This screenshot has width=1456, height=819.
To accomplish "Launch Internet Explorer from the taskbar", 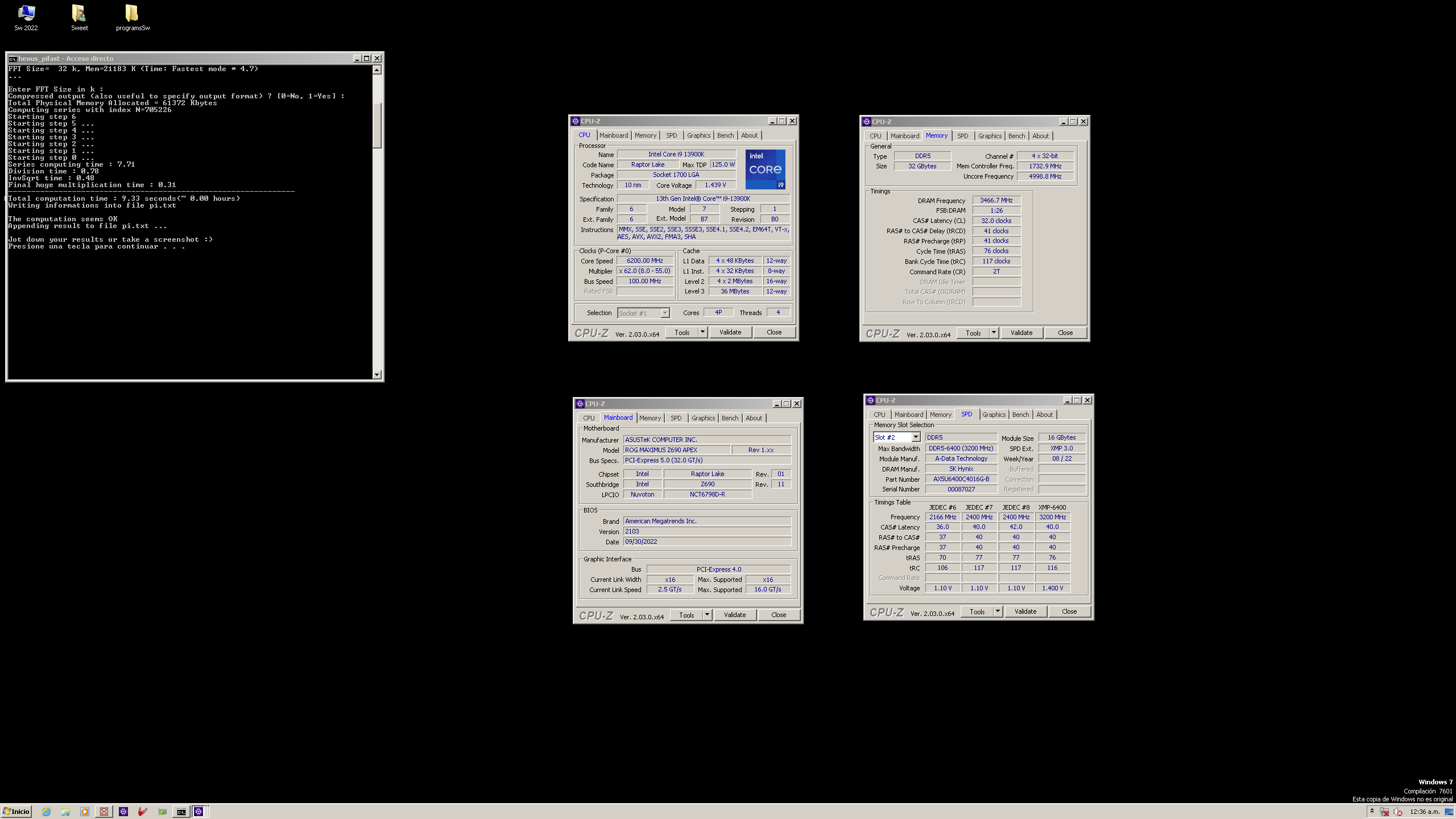I will tap(46, 812).
